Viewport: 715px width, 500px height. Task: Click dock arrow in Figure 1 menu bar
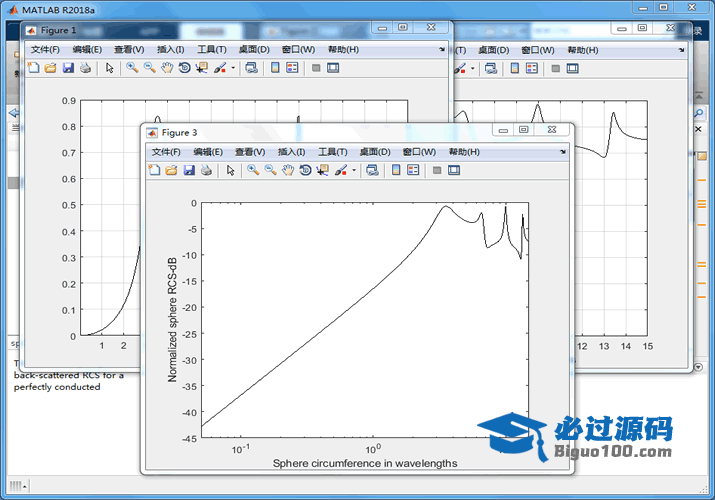(442, 49)
